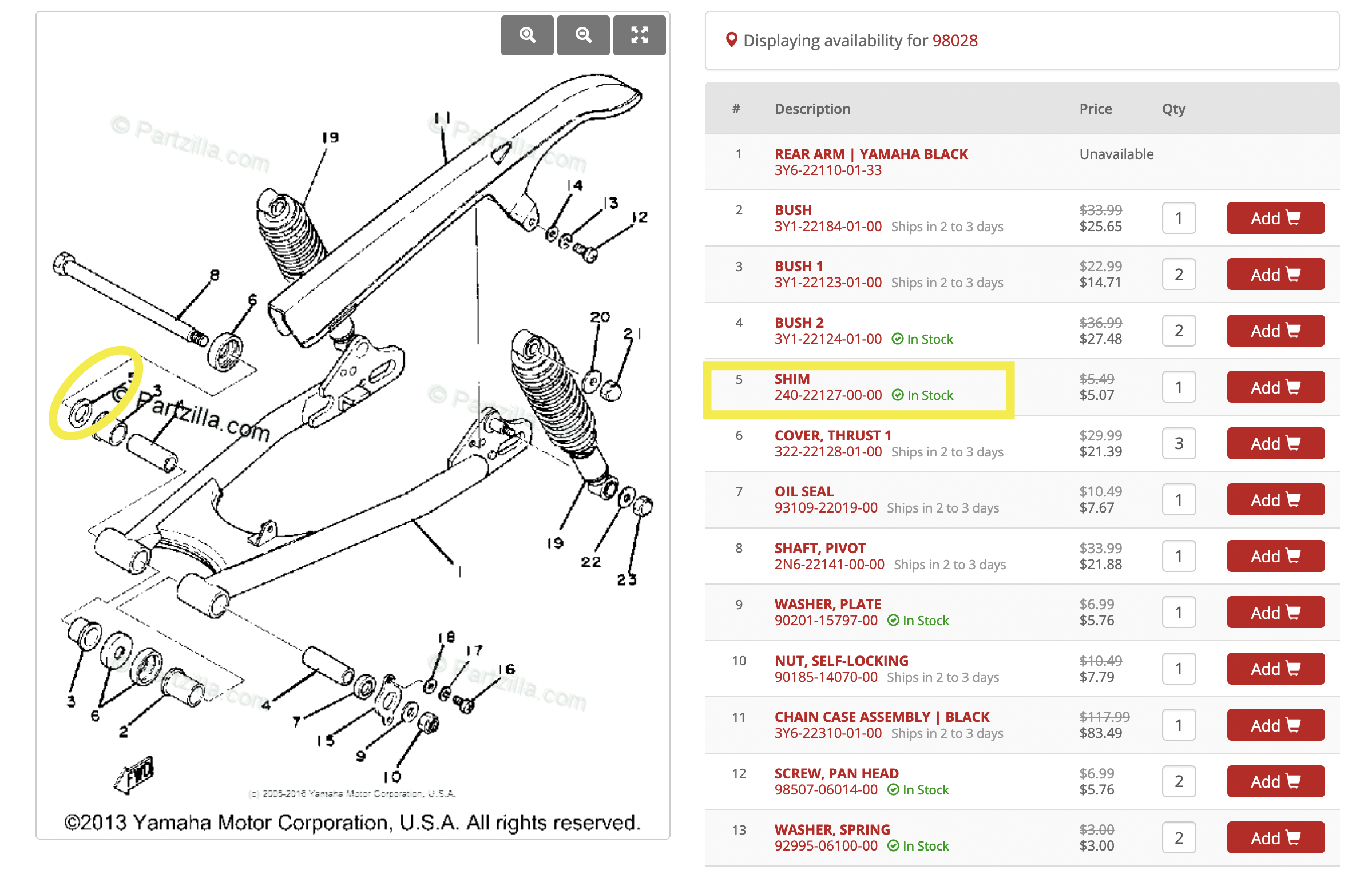The height and width of the screenshot is (874, 1372).
Task: Open REAR ARM | YAMAHA BLACK part link
Action: point(871,154)
